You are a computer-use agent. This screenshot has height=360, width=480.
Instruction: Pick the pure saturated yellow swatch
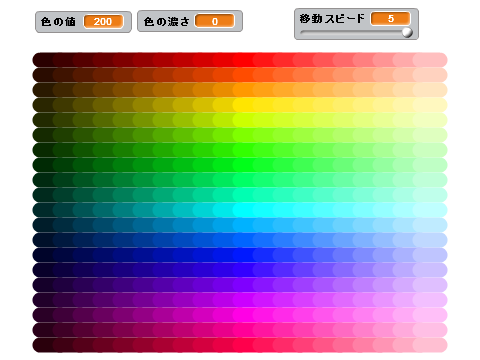(243, 105)
